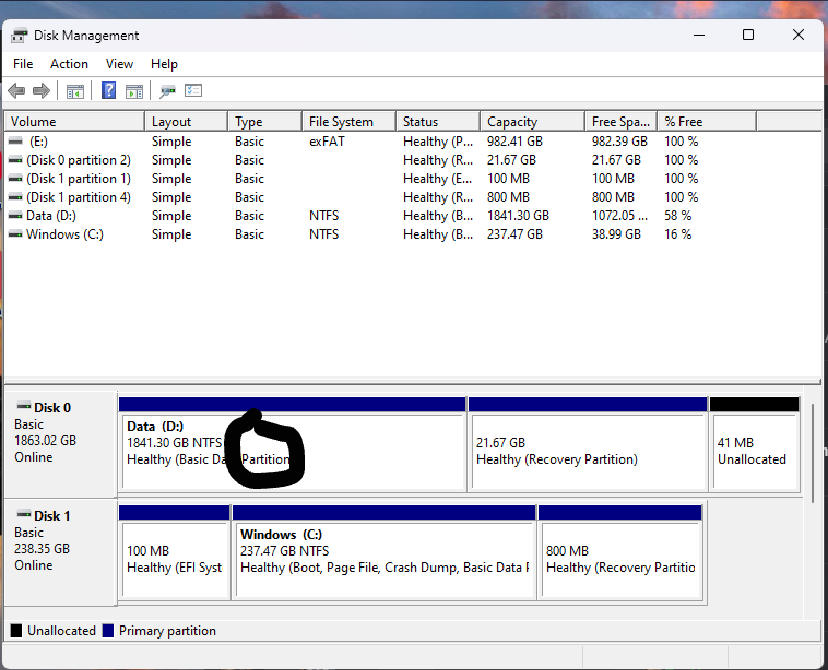This screenshot has width=828, height=670.
Task: Click the exFAT file system cell
Action: coord(327,141)
